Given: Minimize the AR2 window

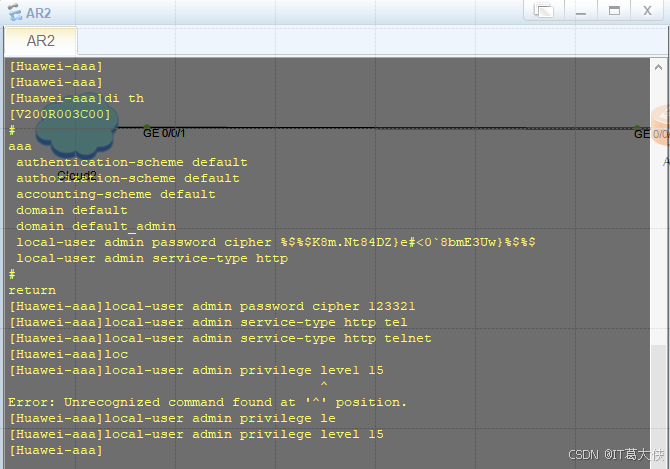Looking at the screenshot, I should [x=580, y=10].
